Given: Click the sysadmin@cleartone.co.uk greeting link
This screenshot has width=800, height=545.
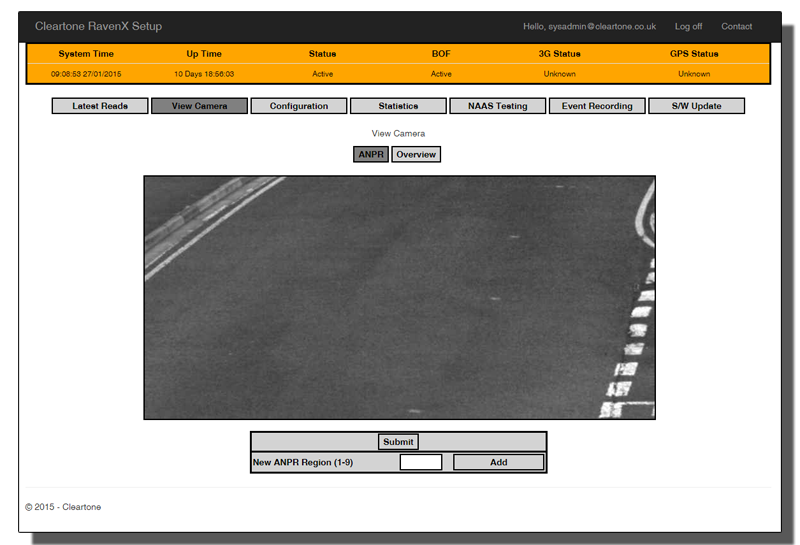Looking at the screenshot, I should (x=589, y=27).
